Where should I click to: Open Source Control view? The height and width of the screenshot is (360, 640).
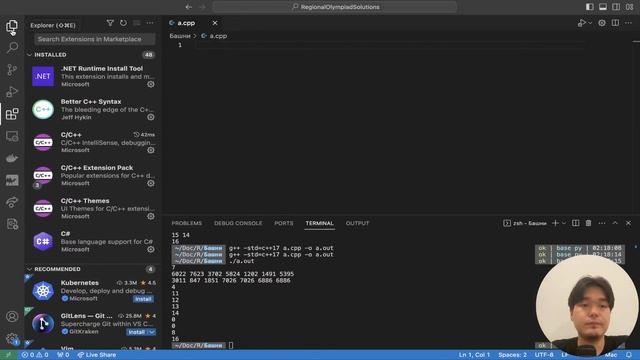coord(12,70)
